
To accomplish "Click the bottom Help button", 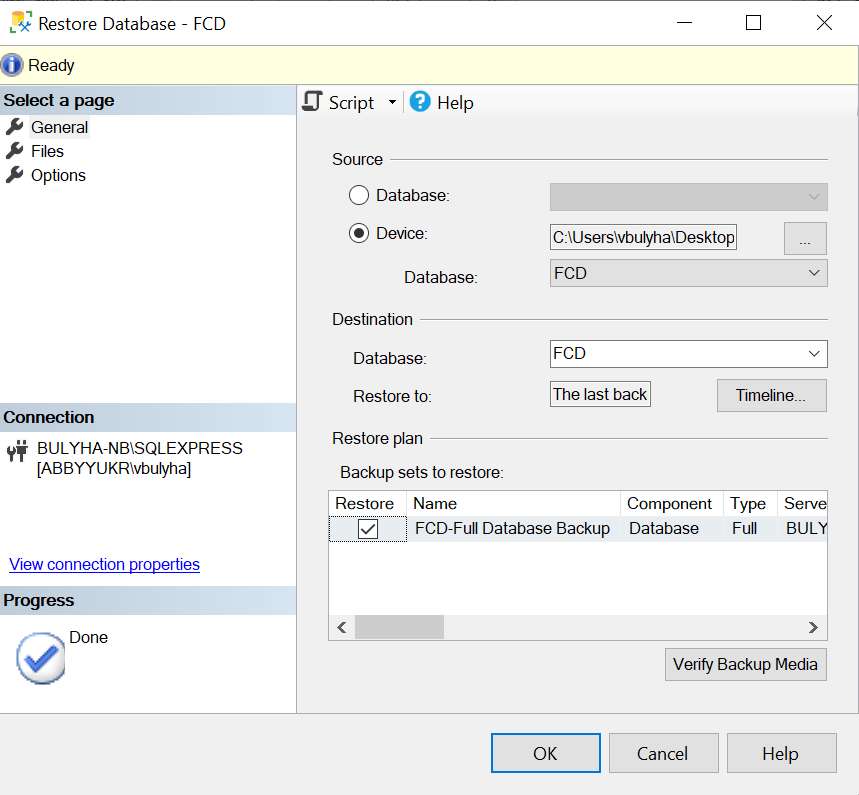I will click(781, 753).
